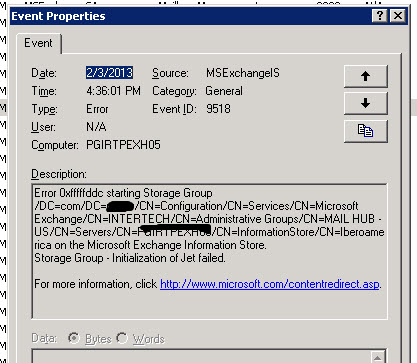Click the Data box scrollbar up arrow
The height and width of the screenshot is (363, 417).
point(377,358)
